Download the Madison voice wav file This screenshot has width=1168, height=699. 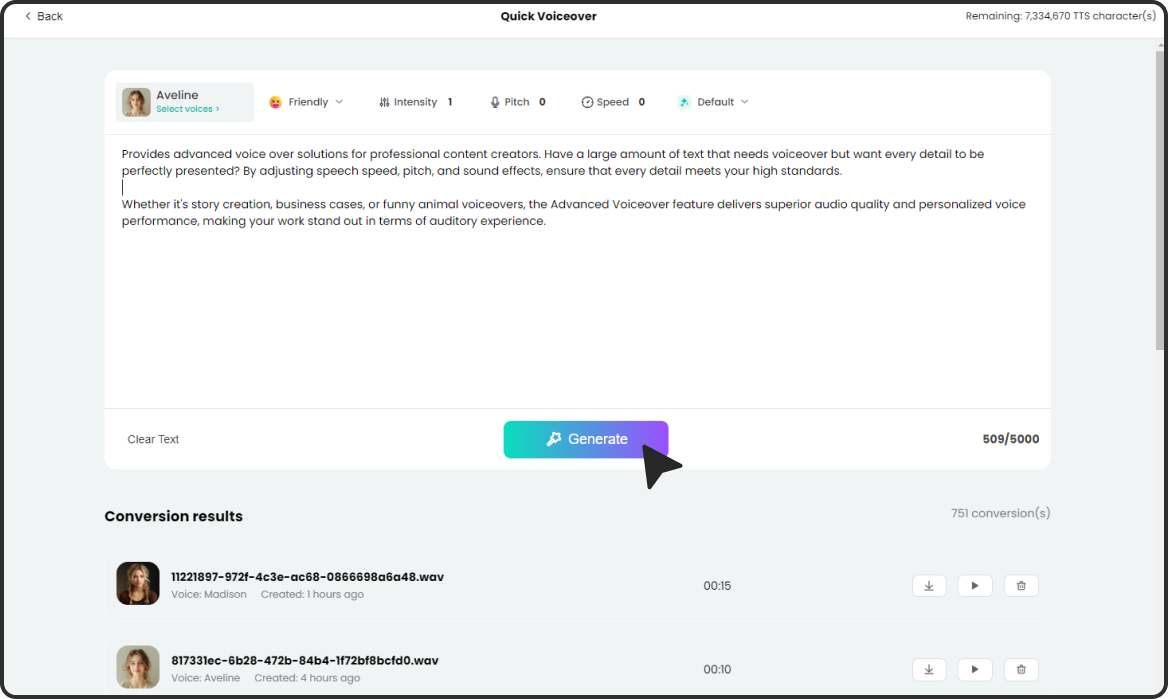pyautogui.click(x=929, y=586)
